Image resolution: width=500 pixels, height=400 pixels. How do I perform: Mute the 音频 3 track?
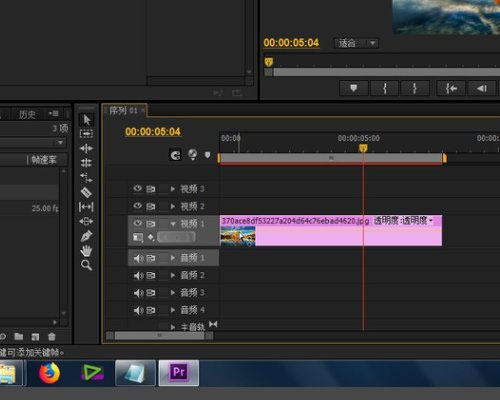(138, 293)
